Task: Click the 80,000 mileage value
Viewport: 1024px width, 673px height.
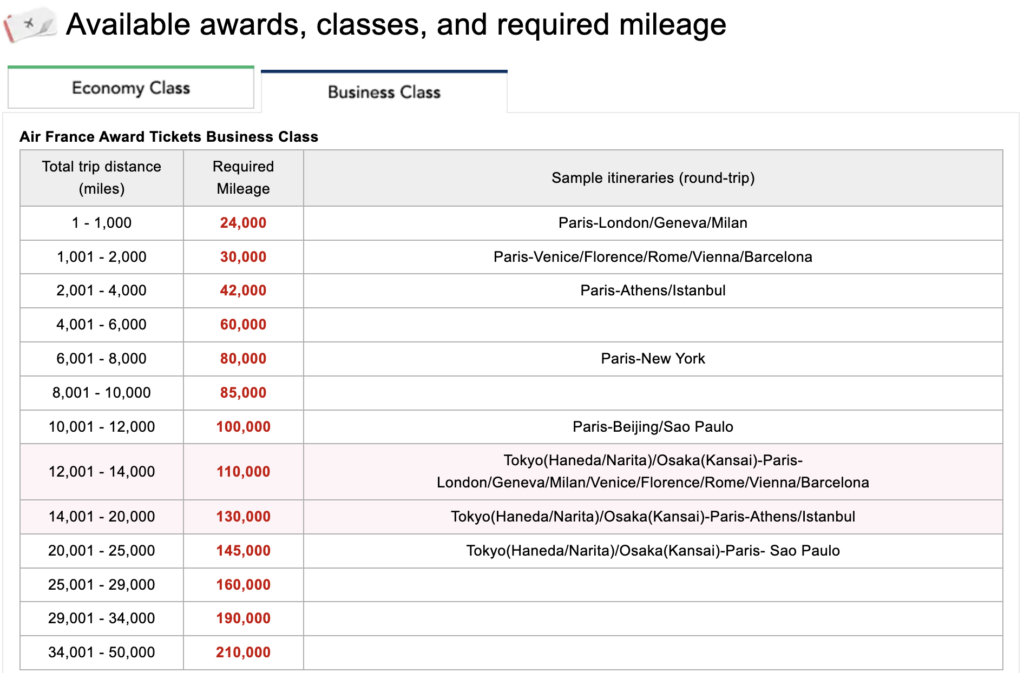Action: (243, 358)
